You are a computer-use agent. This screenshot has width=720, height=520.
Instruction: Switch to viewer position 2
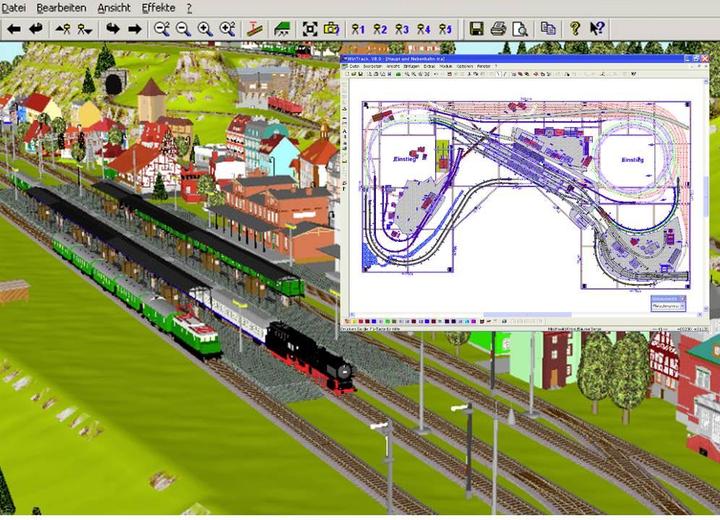380,29
